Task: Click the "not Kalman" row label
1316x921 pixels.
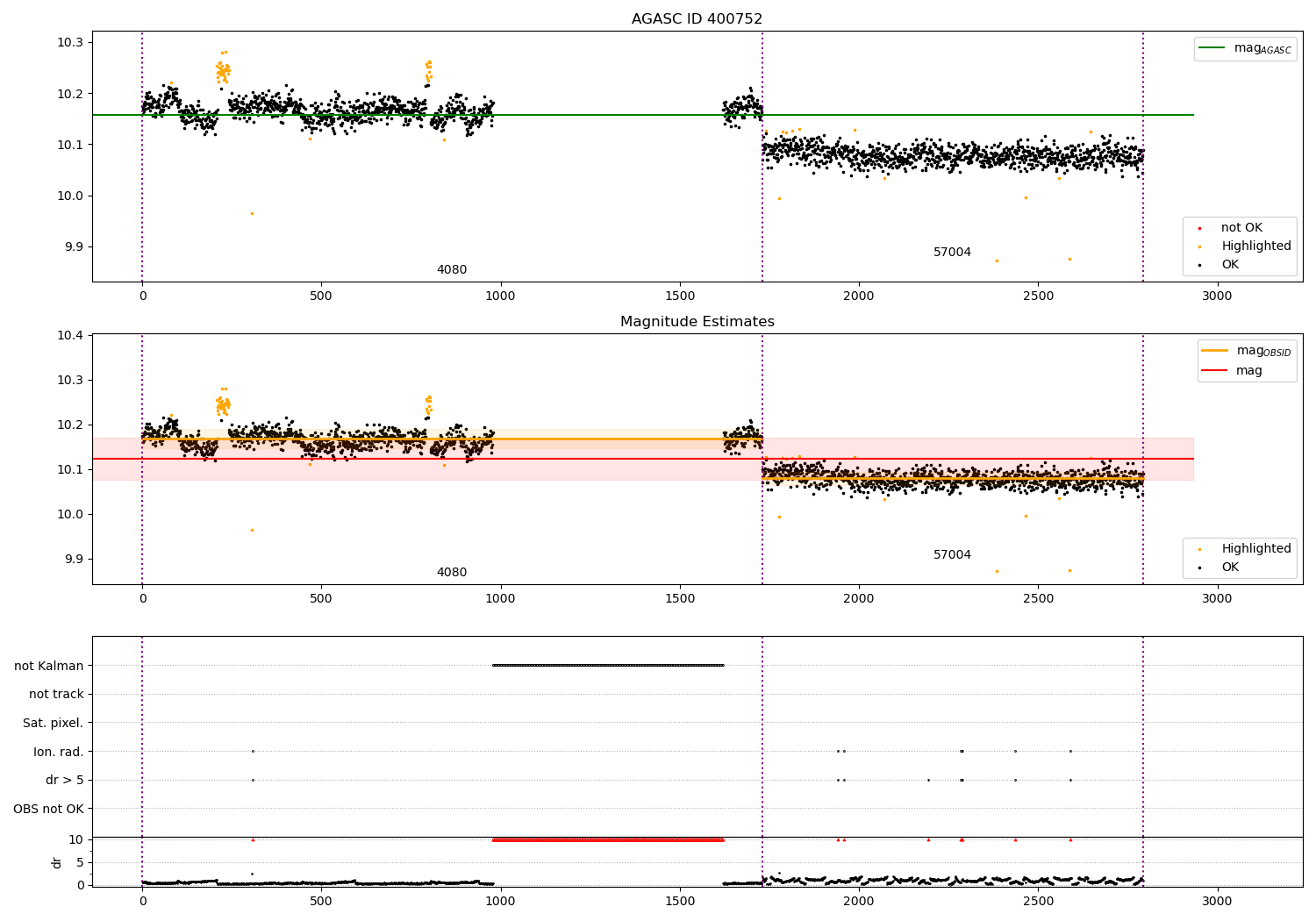Action: tap(49, 666)
